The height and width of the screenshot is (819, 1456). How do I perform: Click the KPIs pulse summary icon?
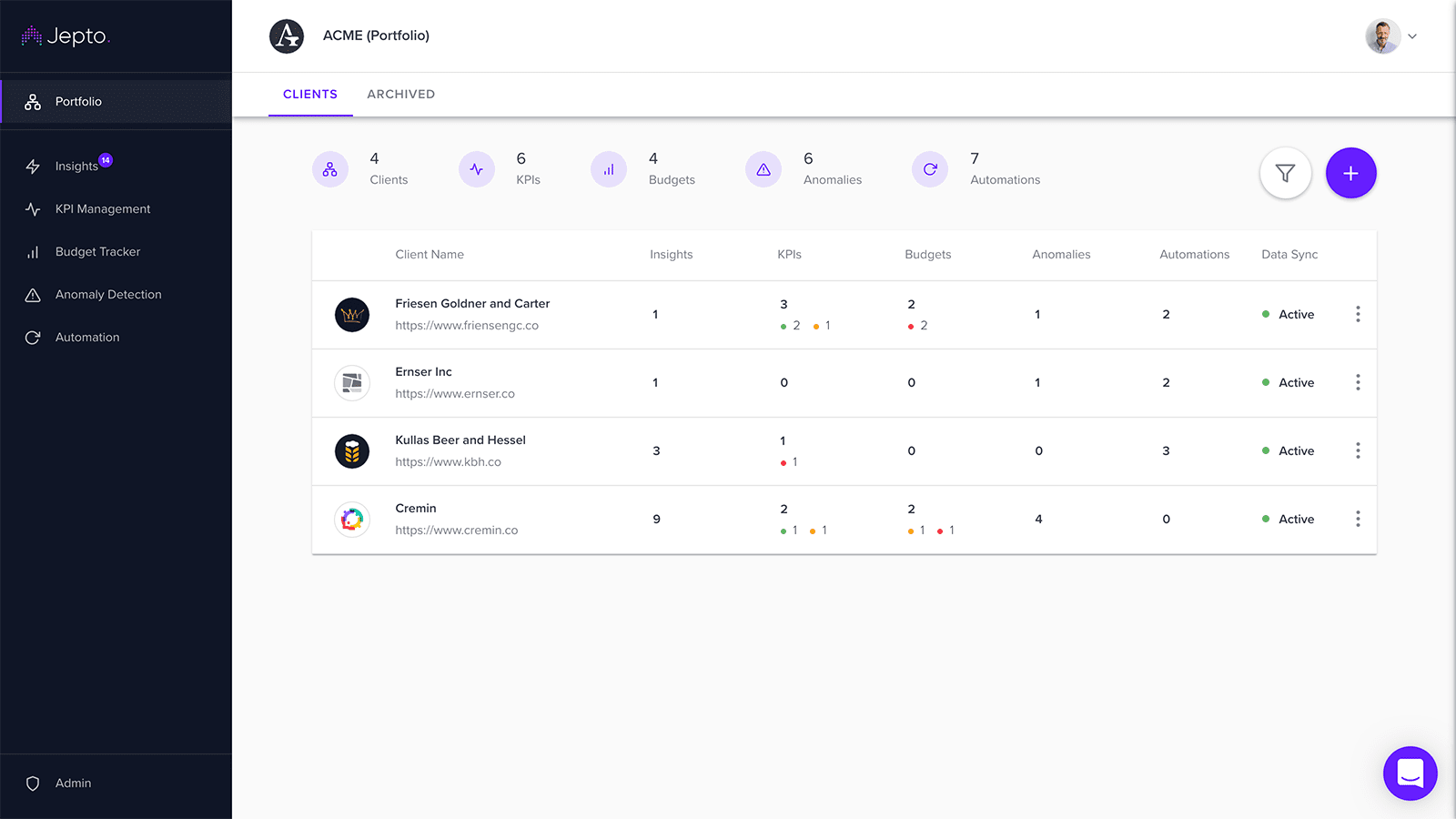[477, 169]
